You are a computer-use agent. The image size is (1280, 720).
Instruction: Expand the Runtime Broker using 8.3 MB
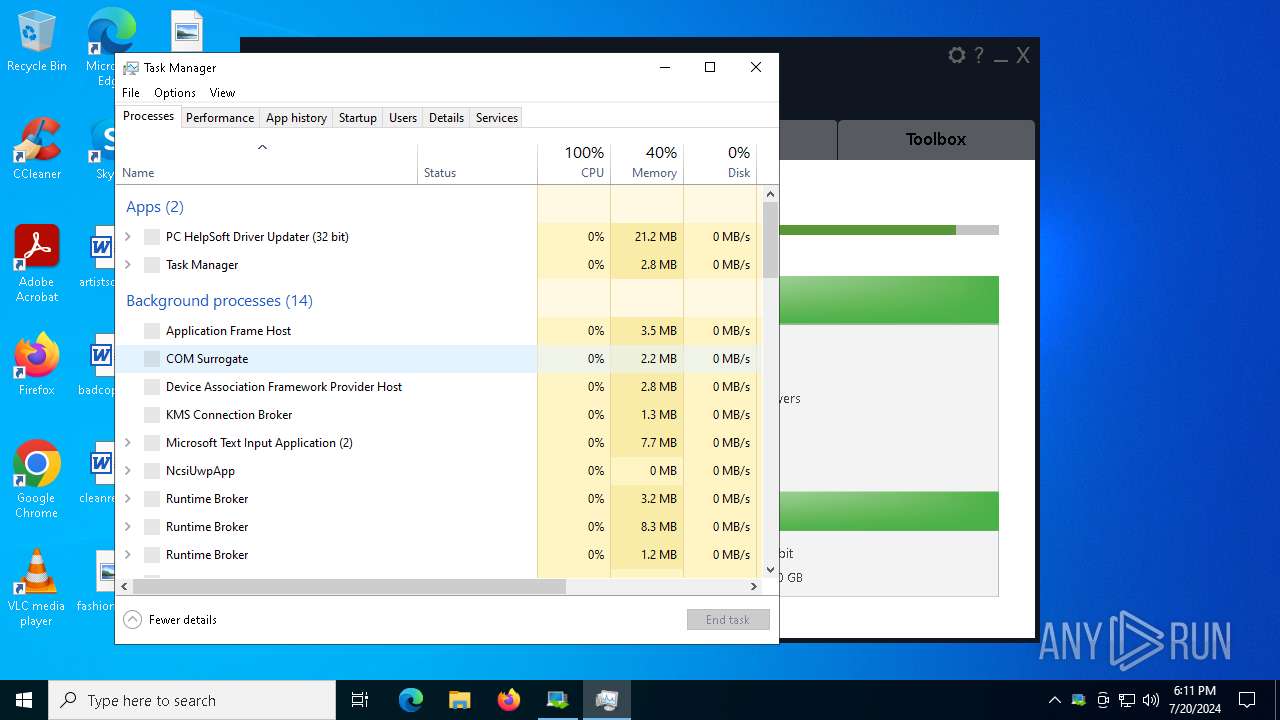pyautogui.click(x=128, y=527)
